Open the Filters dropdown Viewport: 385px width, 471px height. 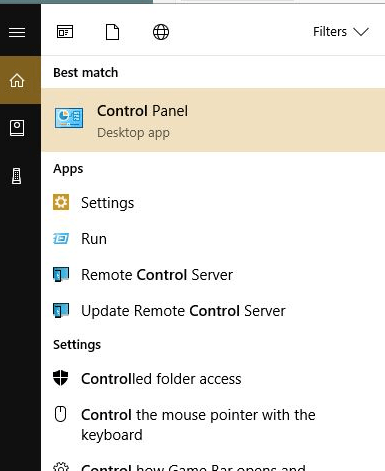pos(341,32)
